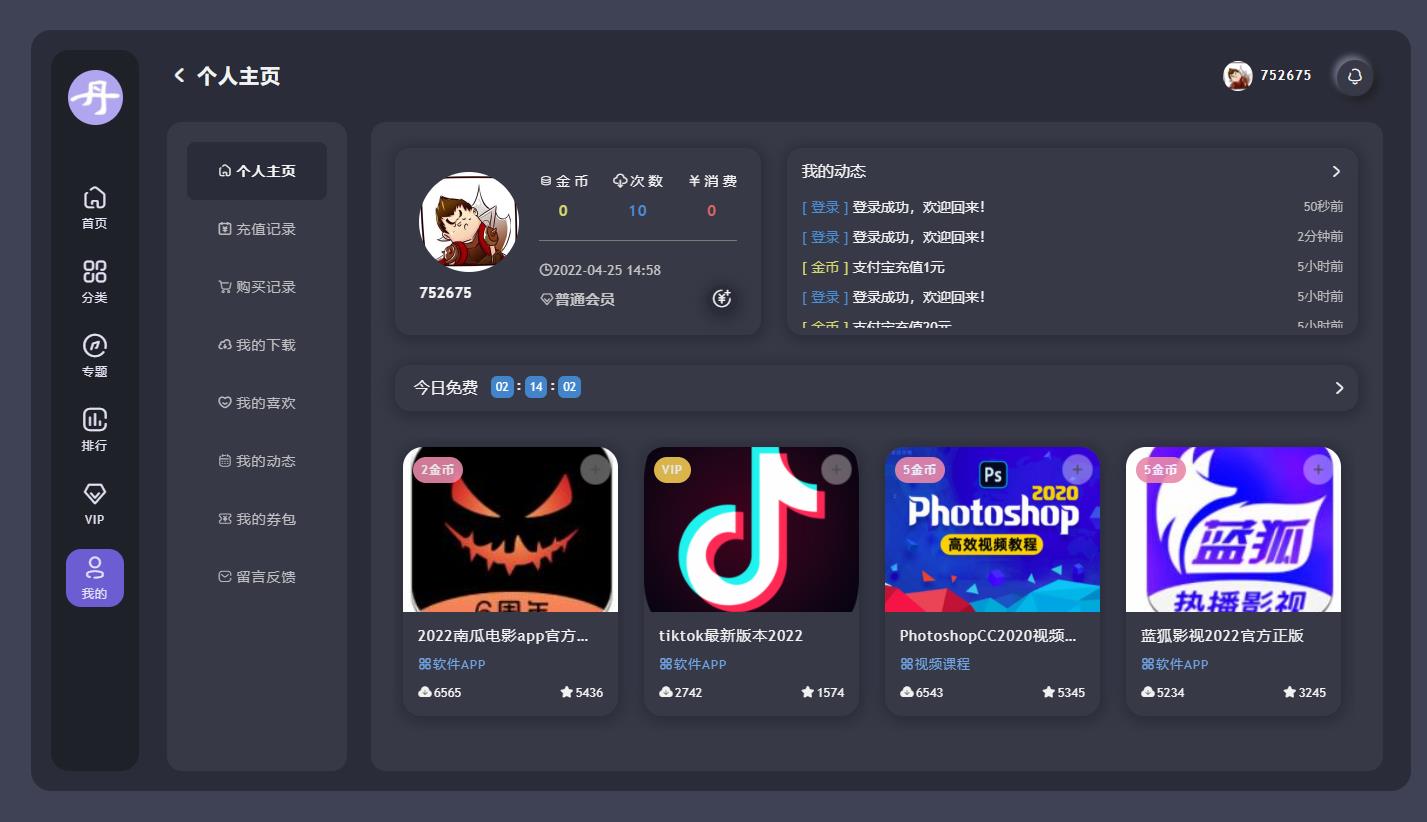Expand 今日免费 section arrow

(x=1339, y=388)
